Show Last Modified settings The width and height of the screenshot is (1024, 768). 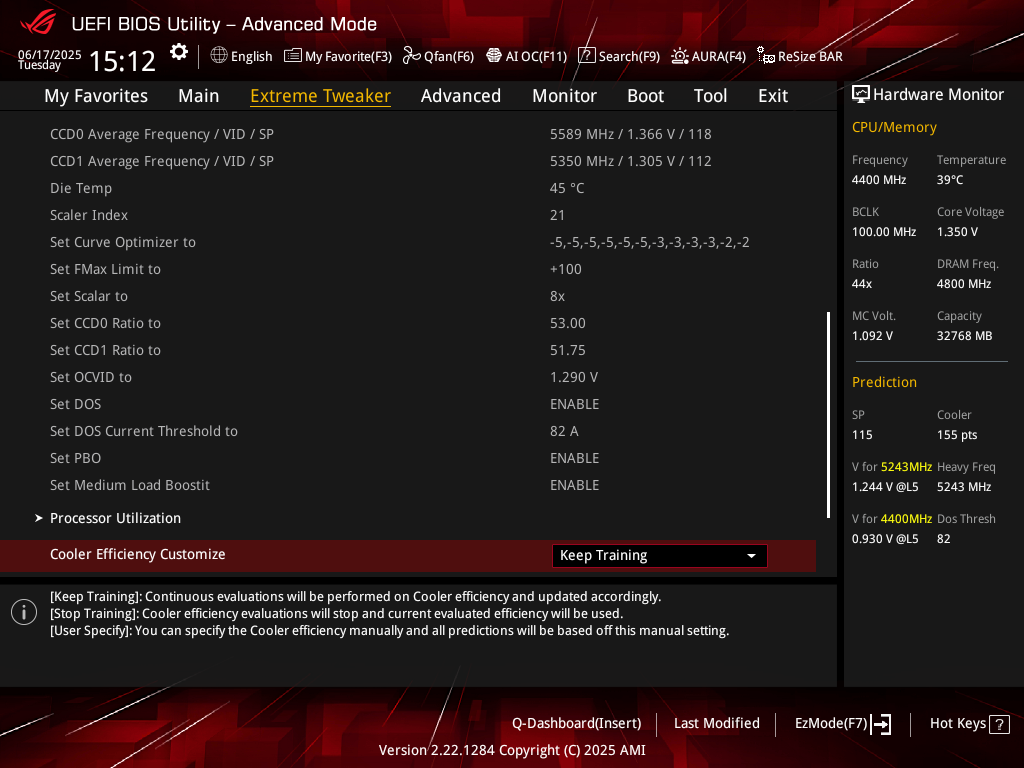tap(716, 724)
